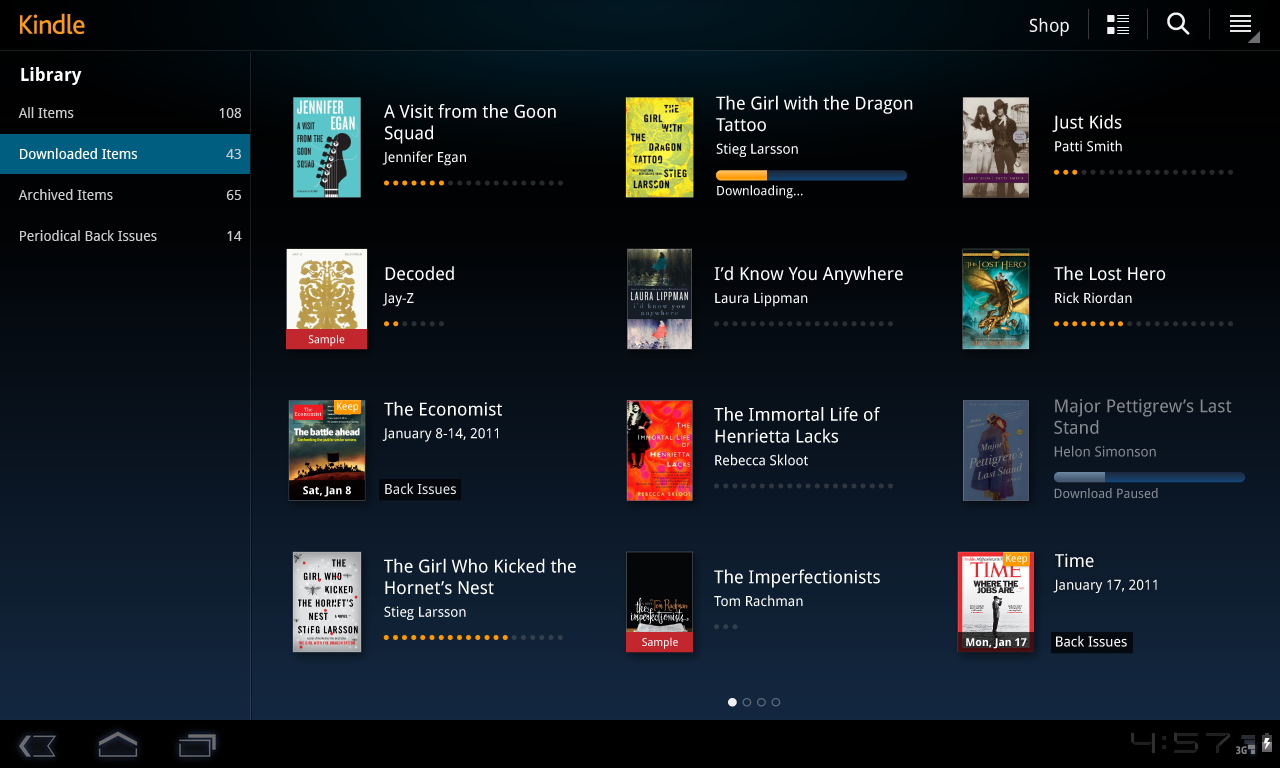Screen dimensions: 1280x768
Task: Select Downloaded Items filter
Action: 125,154
